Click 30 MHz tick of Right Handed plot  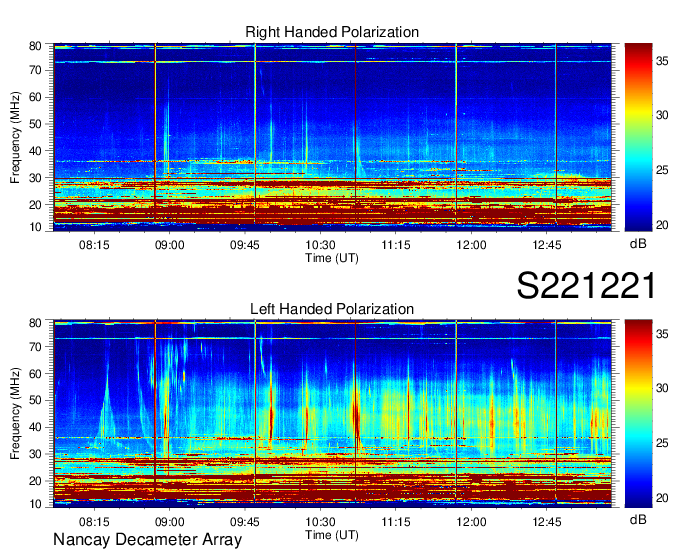click(x=35, y=177)
